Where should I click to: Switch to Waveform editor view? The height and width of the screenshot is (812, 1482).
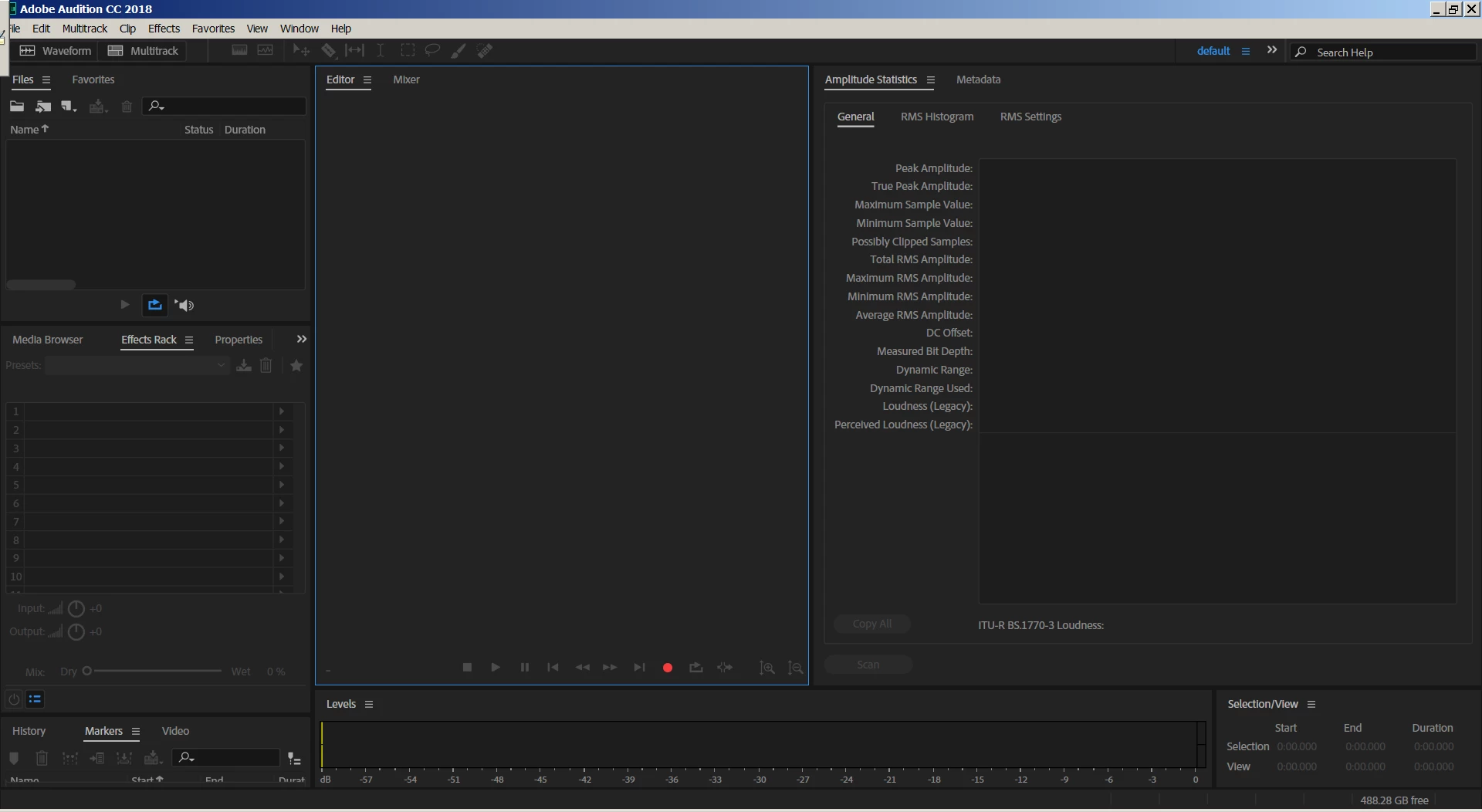(x=55, y=51)
